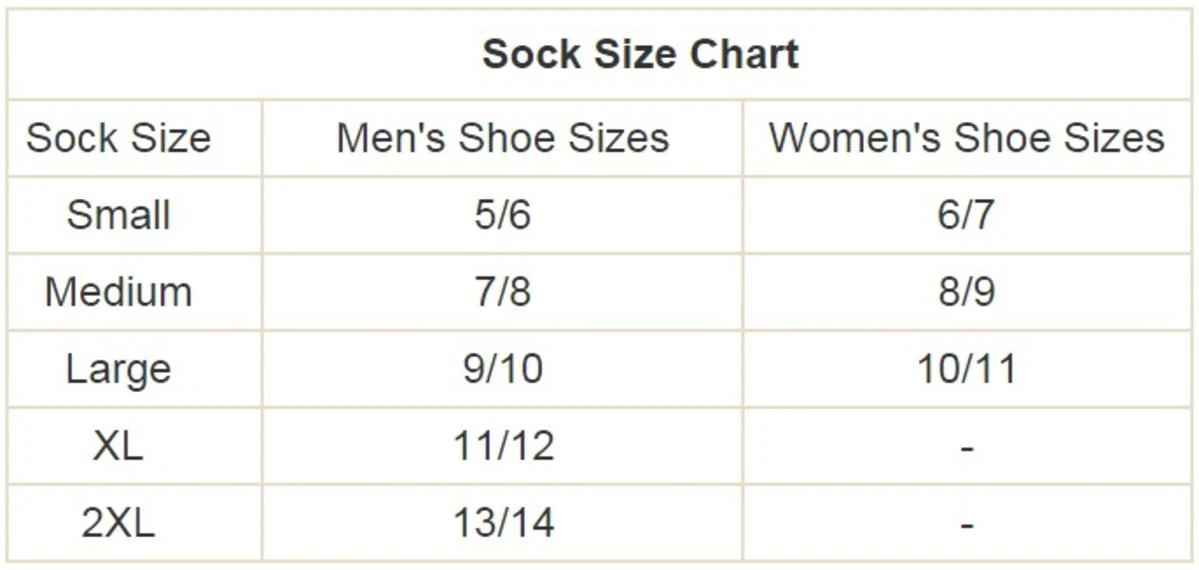The width and height of the screenshot is (1199, 570).
Task: Click men's size 13/14 cell
Action: tap(502, 523)
